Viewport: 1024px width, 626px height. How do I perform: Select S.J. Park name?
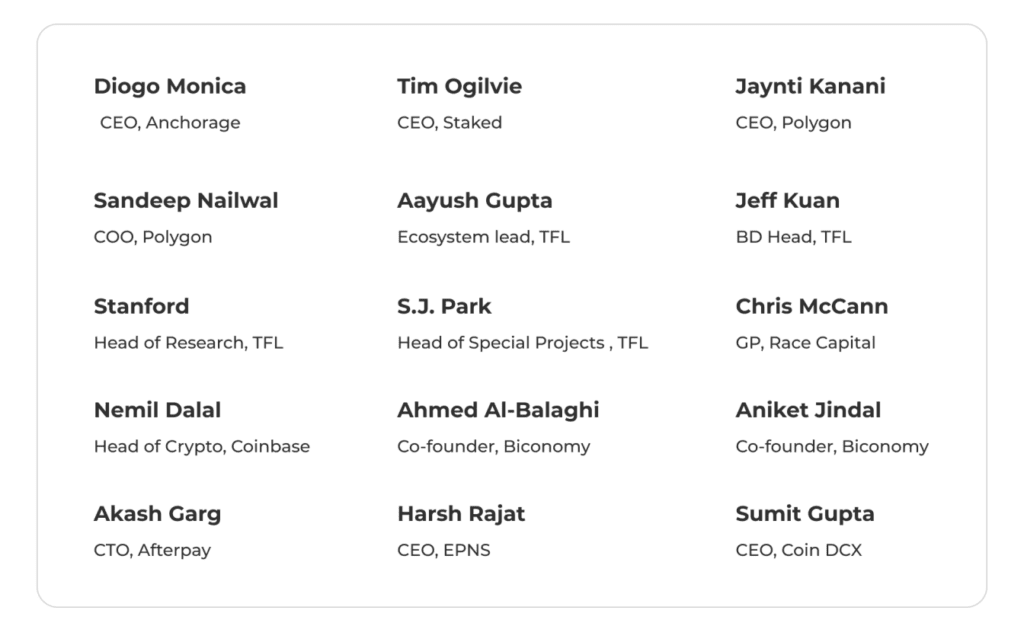(x=444, y=306)
